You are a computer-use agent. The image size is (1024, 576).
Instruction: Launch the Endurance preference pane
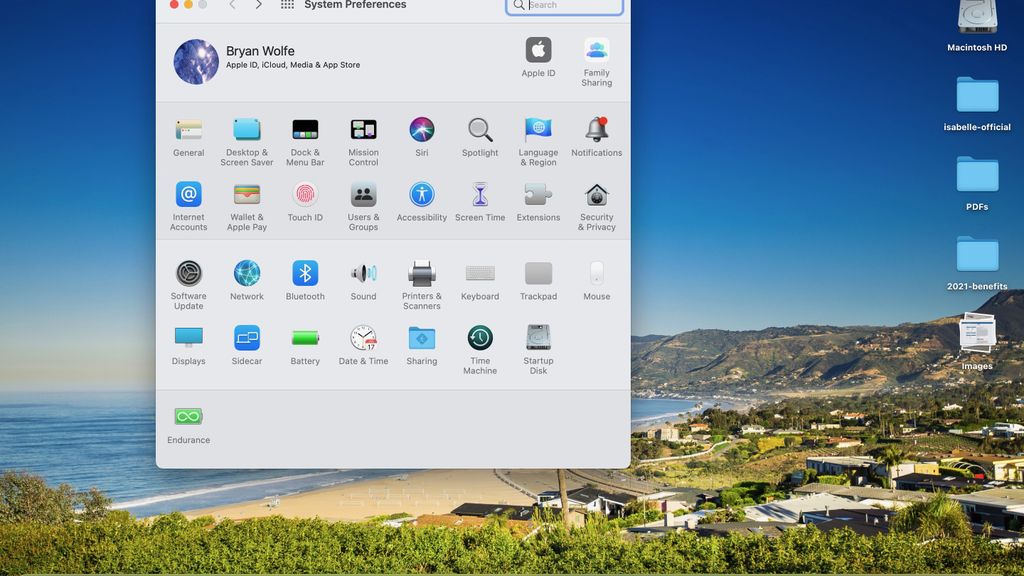click(188, 415)
